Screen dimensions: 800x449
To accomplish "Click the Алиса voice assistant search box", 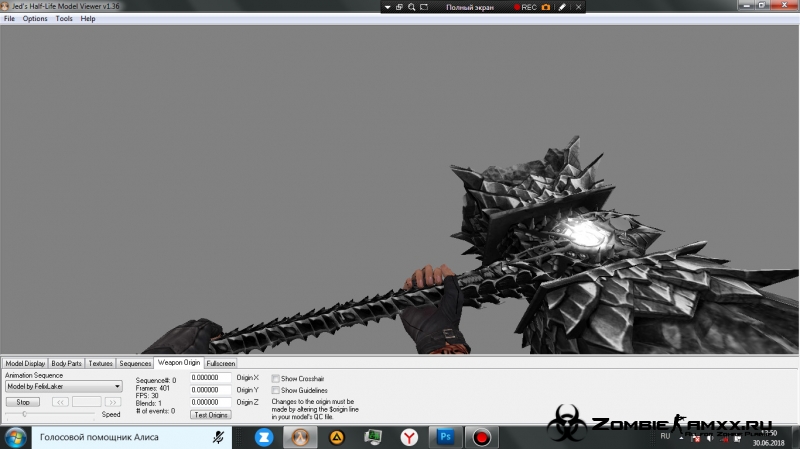I will click(x=132, y=437).
